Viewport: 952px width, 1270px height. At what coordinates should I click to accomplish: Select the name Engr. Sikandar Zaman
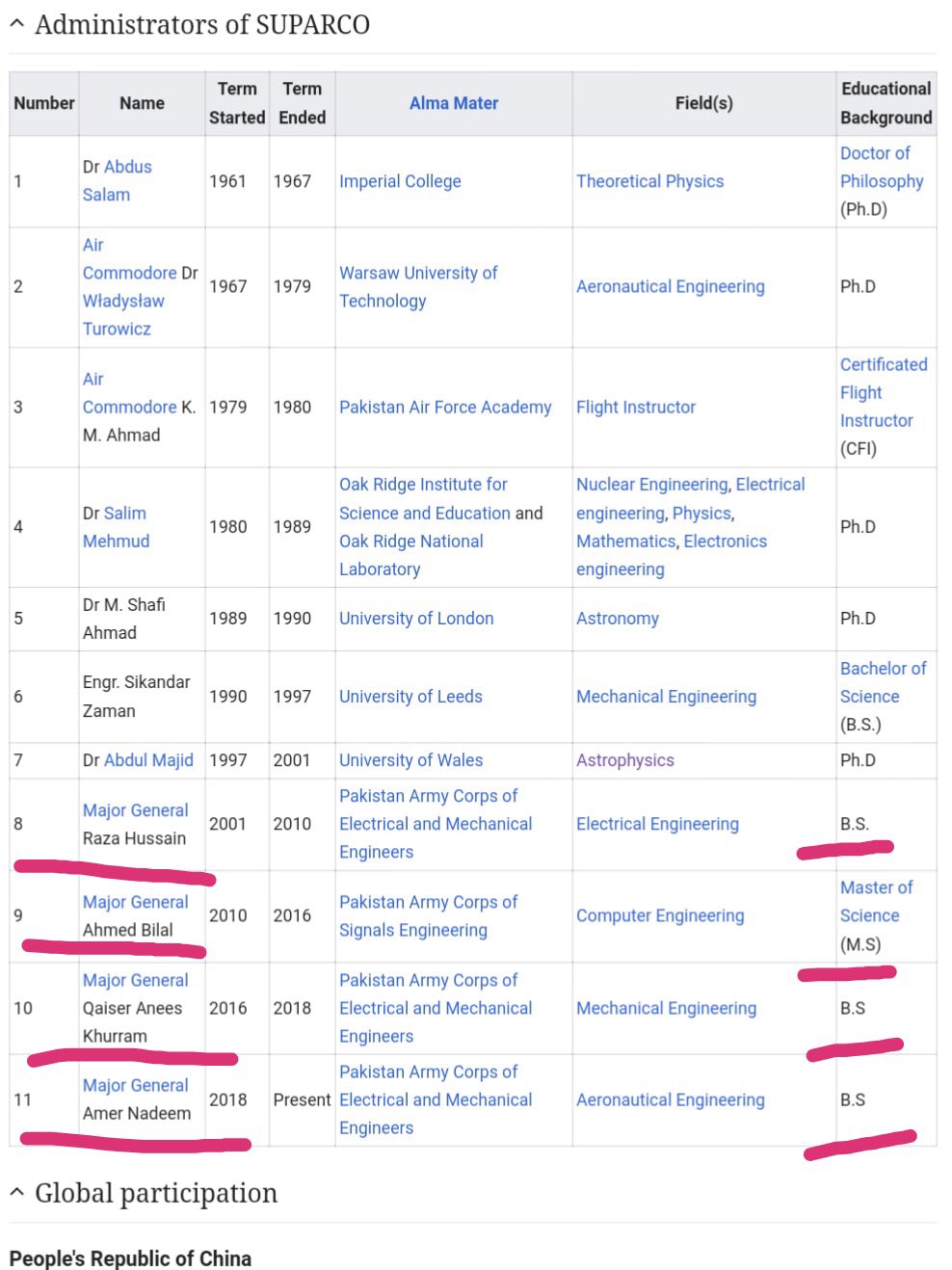tap(137, 696)
